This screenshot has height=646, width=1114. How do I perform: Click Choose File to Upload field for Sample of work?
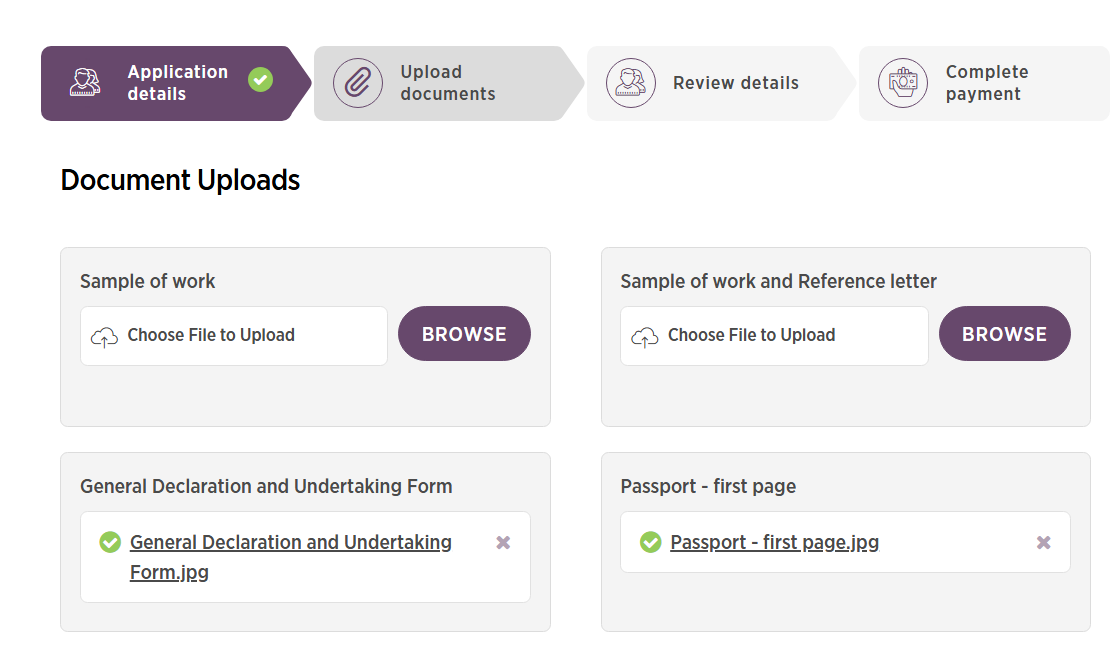tap(233, 336)
